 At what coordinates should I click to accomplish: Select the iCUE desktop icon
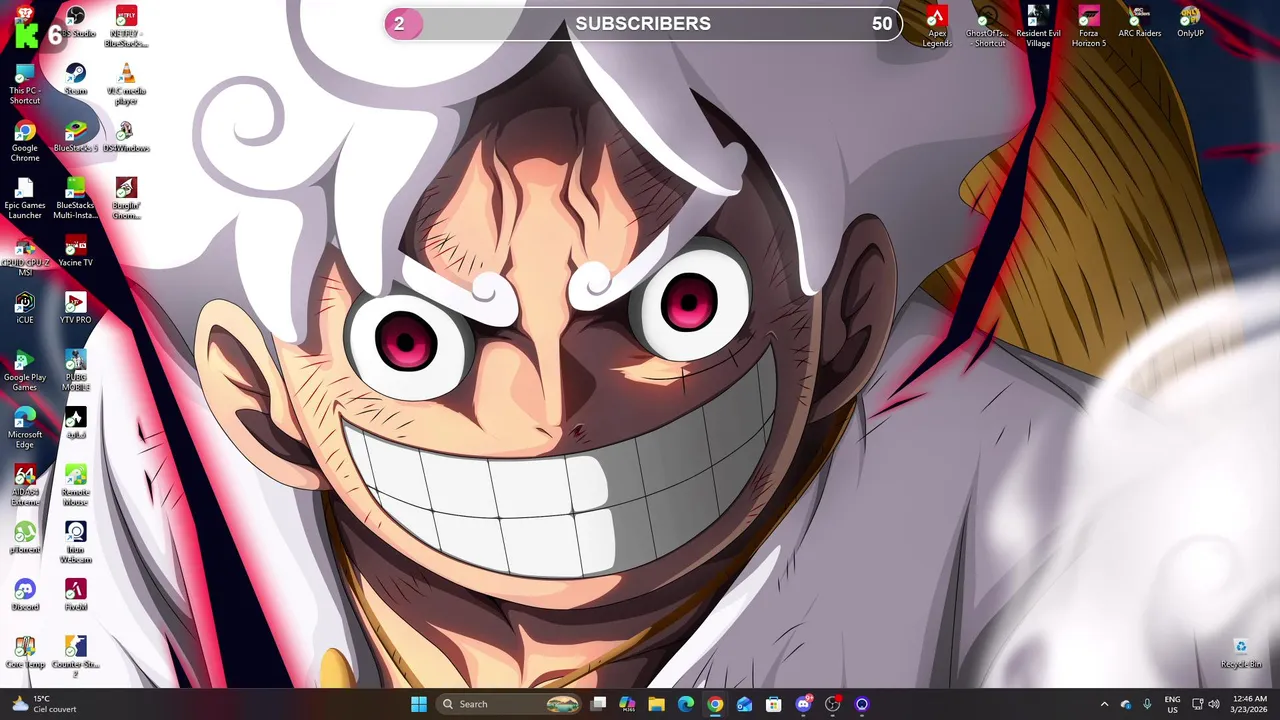25,308
